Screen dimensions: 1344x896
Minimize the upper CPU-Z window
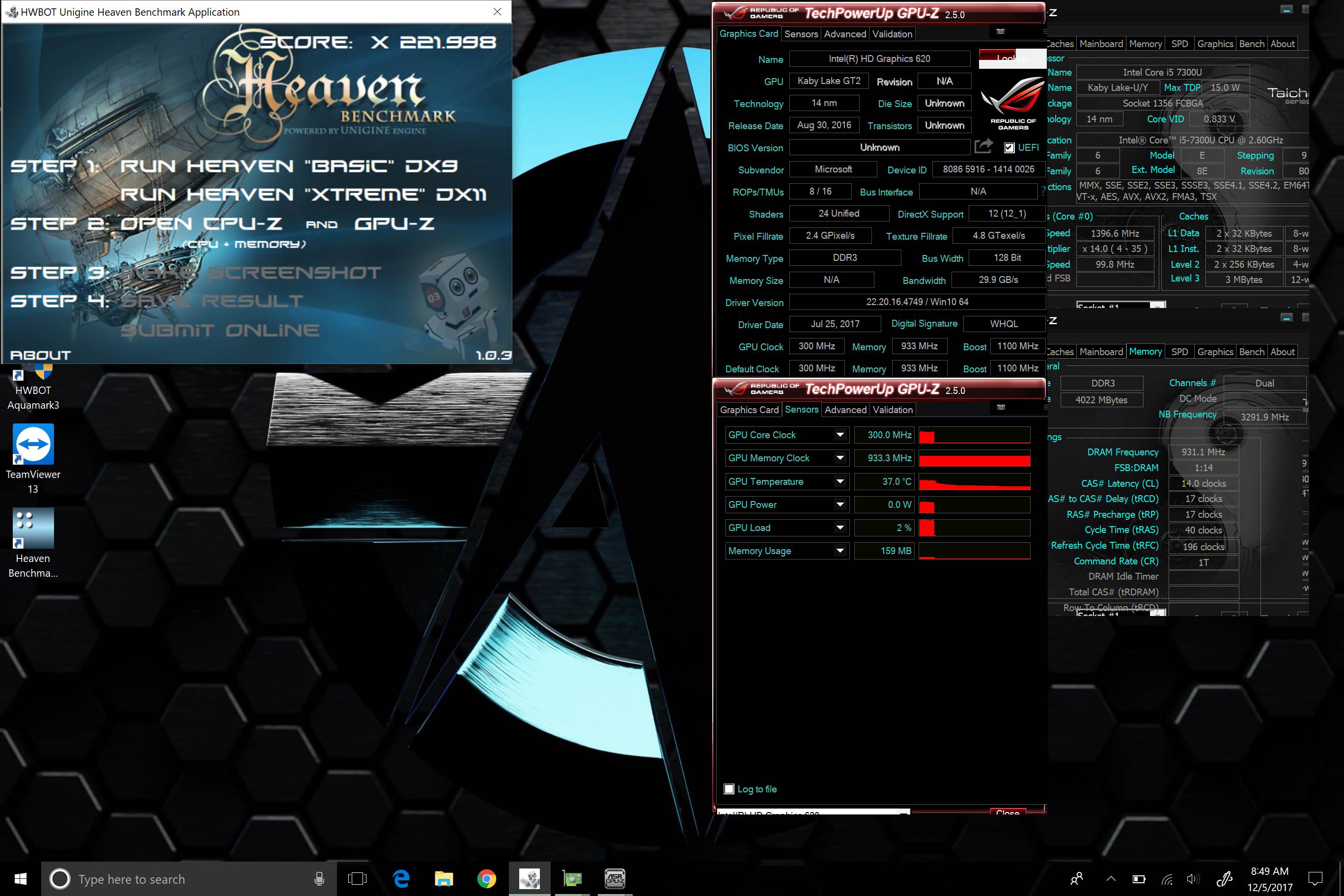pos(1287,9)
